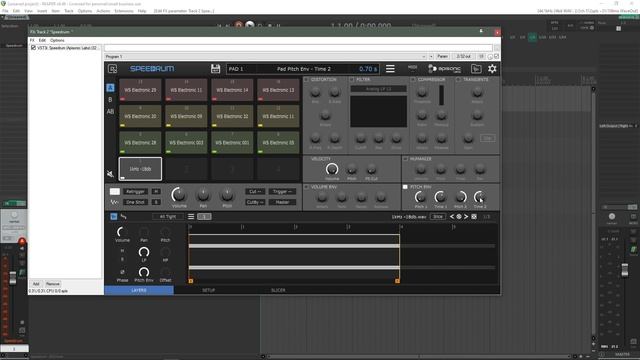
Task: Select pad bank A
Action: [110, 88]
